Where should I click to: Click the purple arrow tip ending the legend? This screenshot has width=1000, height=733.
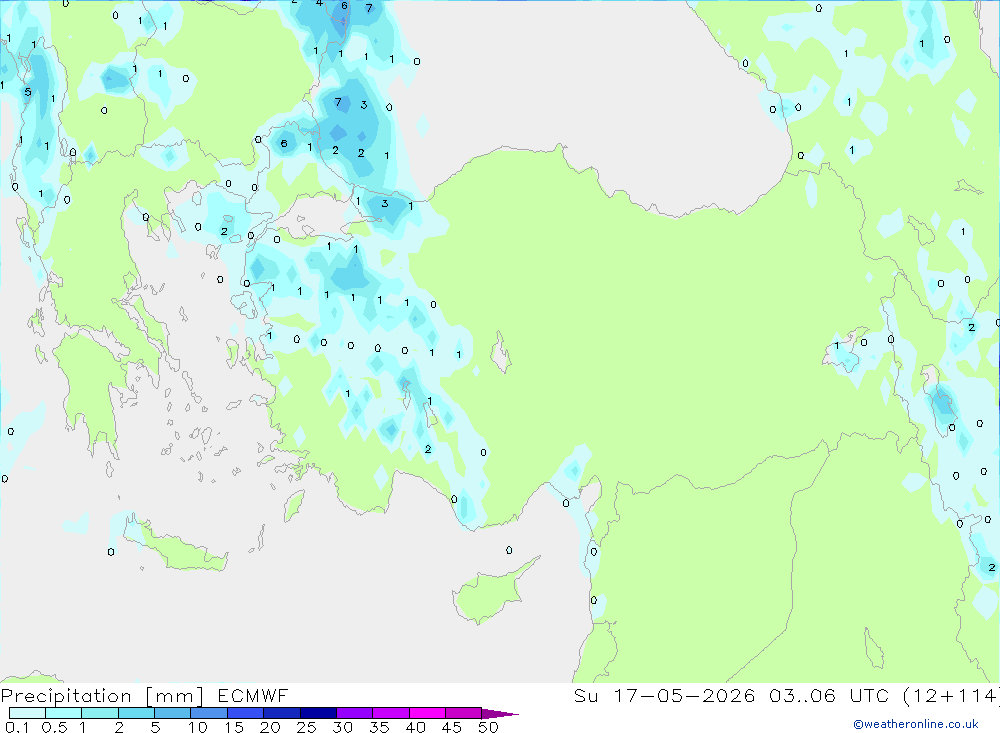(499, 714)
